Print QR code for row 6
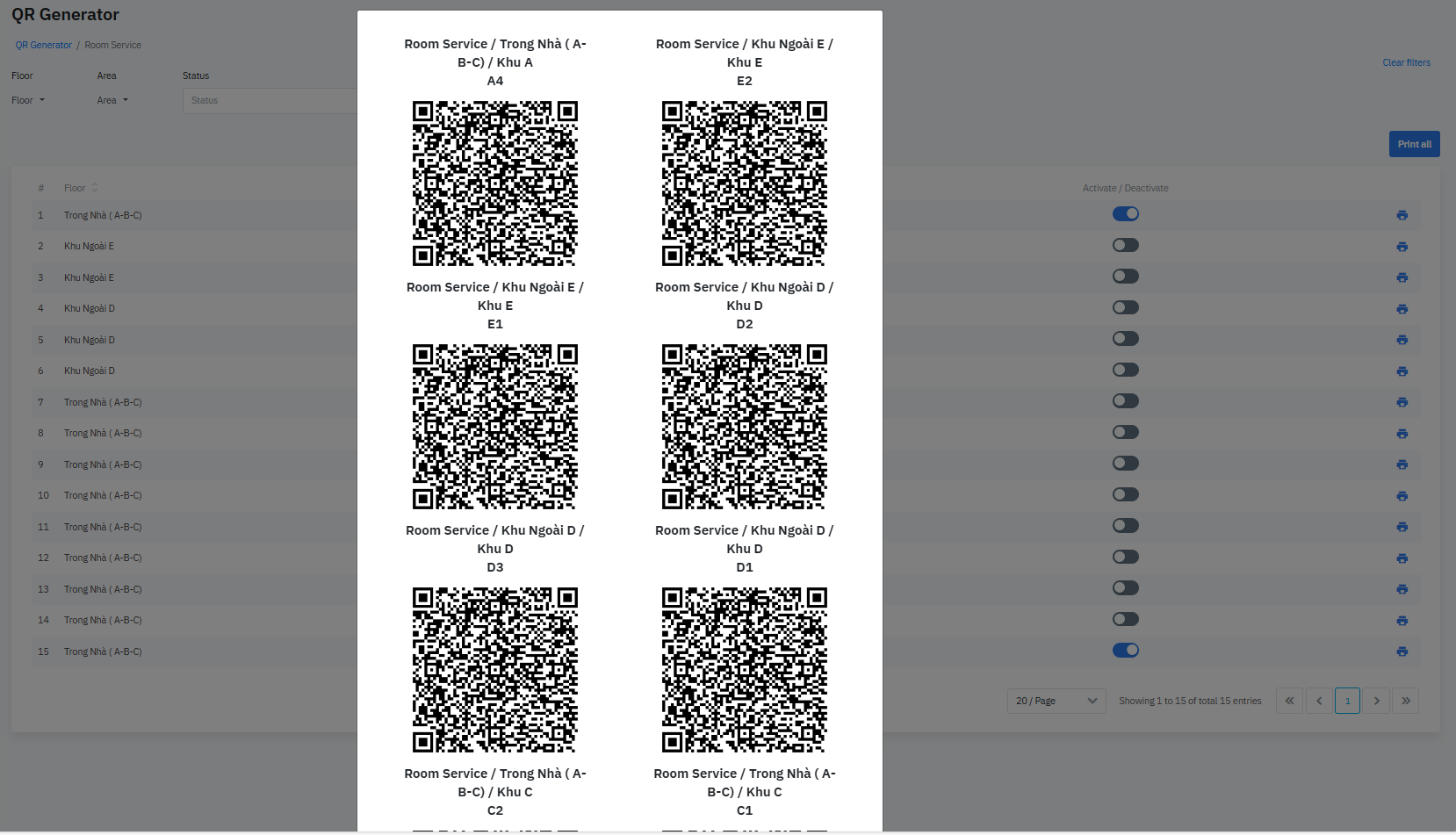 click(x=1402, y=371)
